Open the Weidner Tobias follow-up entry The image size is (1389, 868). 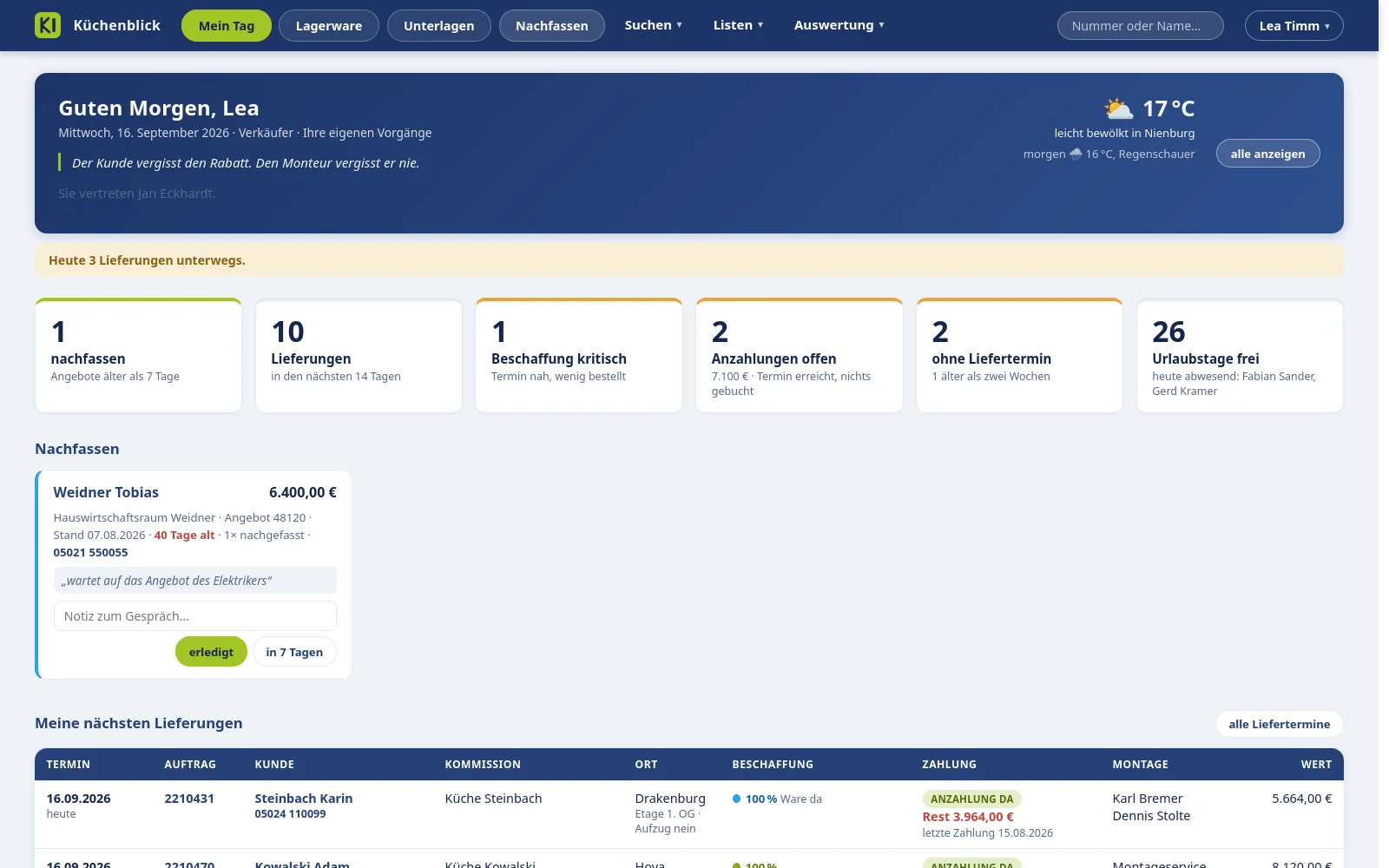pyautogui.click(x=106, y=492)
